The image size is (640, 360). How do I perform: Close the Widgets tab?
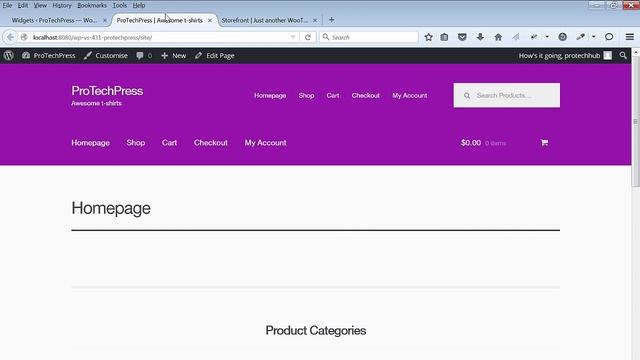pyautogui.click(x=105, y=20)
